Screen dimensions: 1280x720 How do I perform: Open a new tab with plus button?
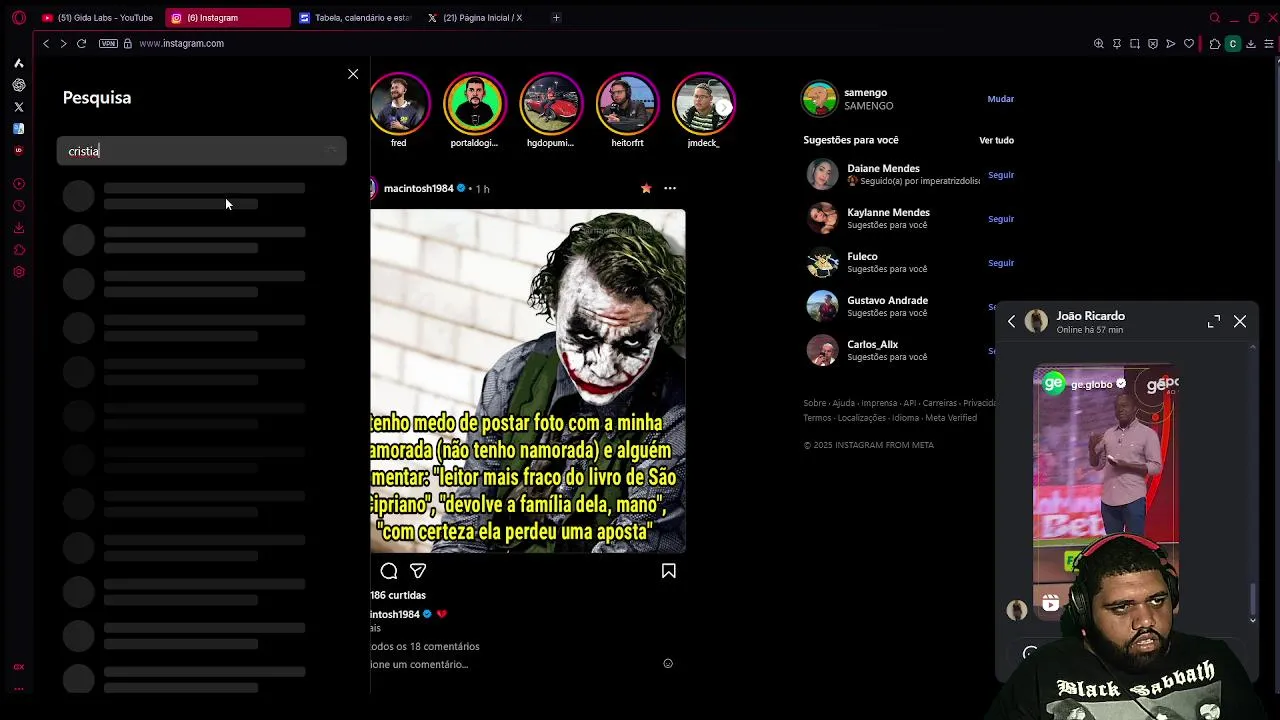click(x=556, y=18)
